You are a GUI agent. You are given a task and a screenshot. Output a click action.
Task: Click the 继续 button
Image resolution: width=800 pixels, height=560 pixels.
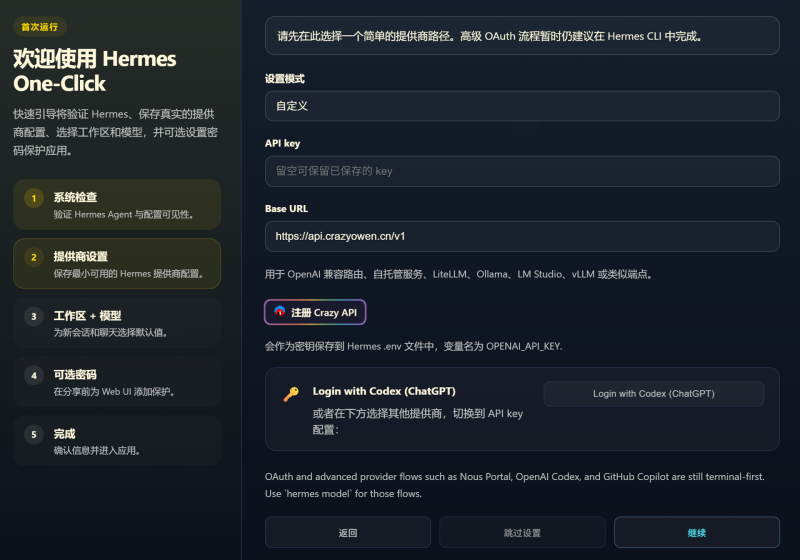tap(696, 532)
